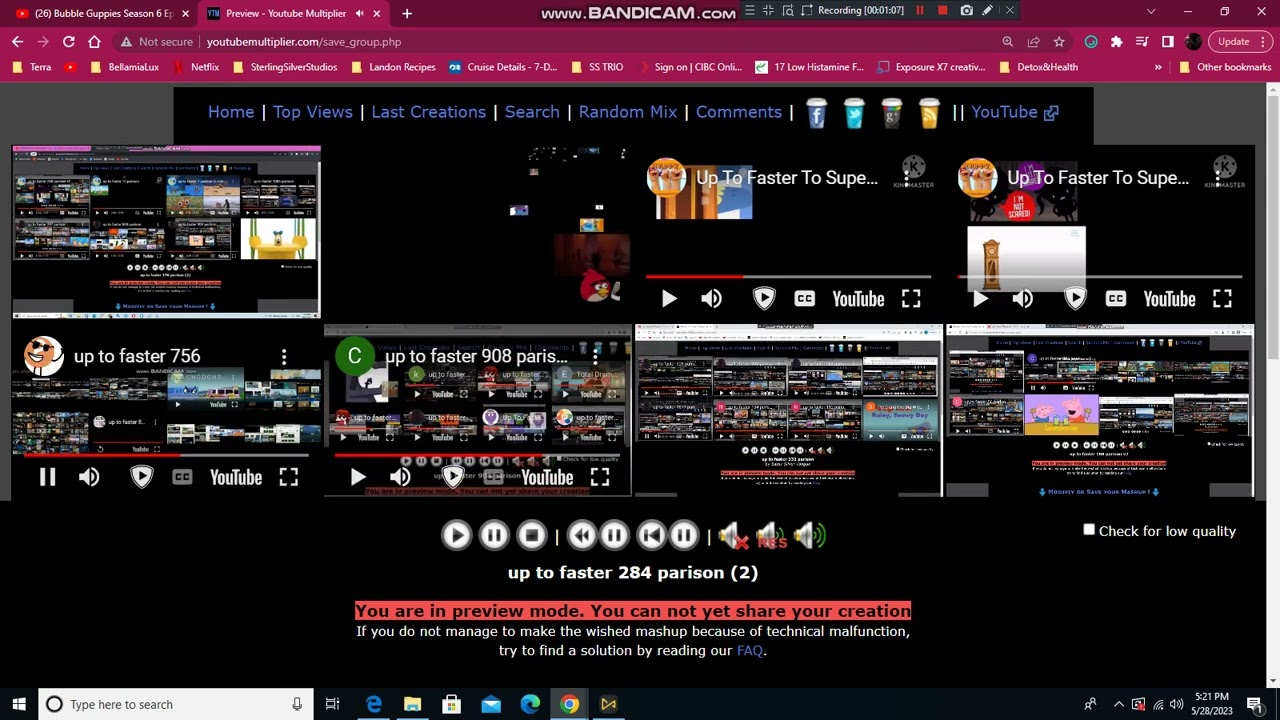
Task: Open the FAQ link
Action: (x=749, y=650)
